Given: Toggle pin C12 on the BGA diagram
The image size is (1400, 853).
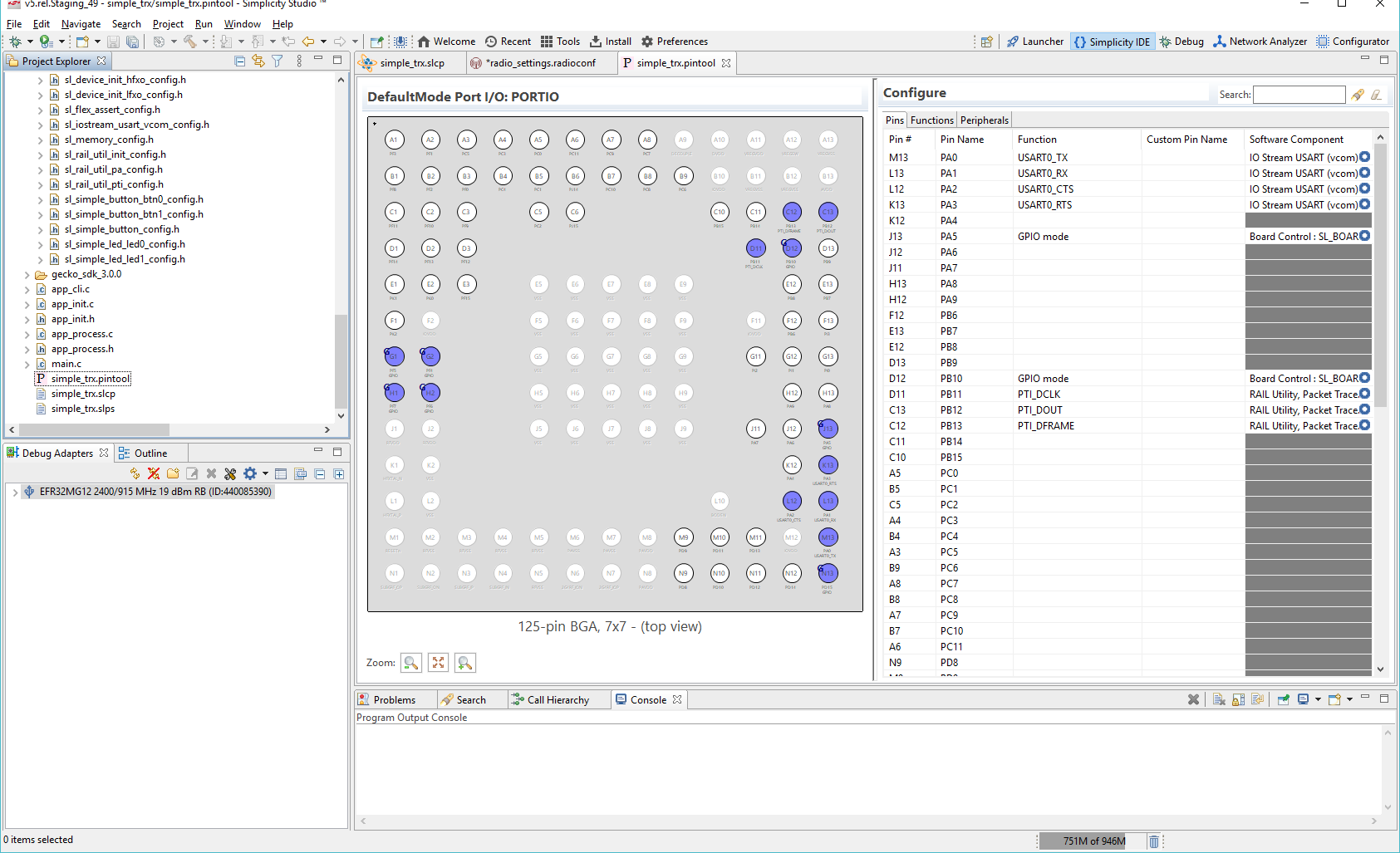Looking at the screenshot, I should click(x=792, y=213).
